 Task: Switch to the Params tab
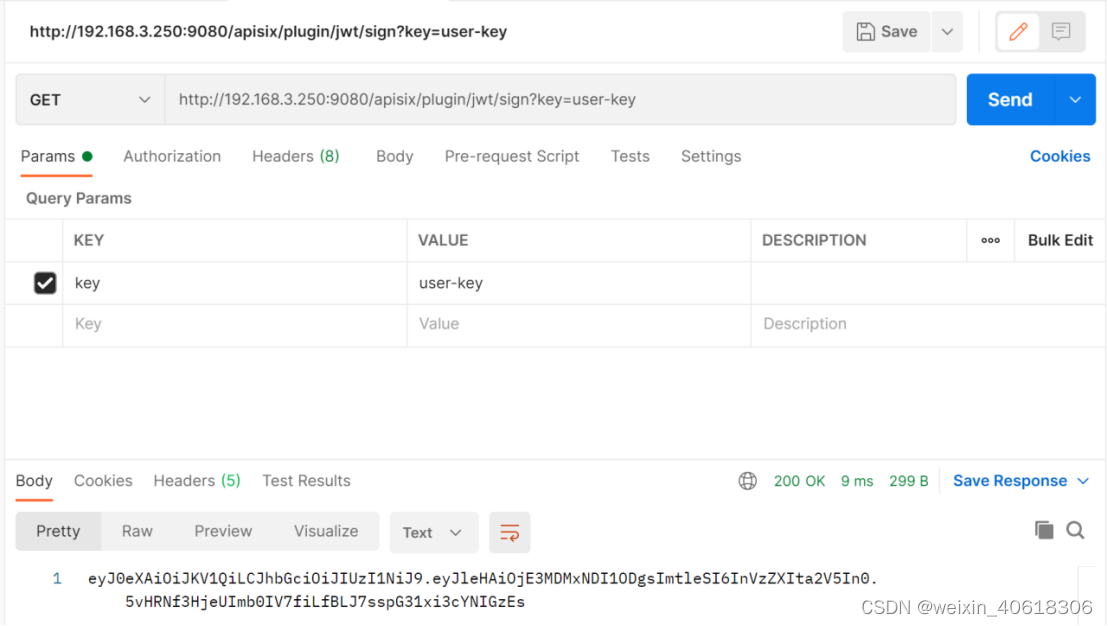(56, 157)
